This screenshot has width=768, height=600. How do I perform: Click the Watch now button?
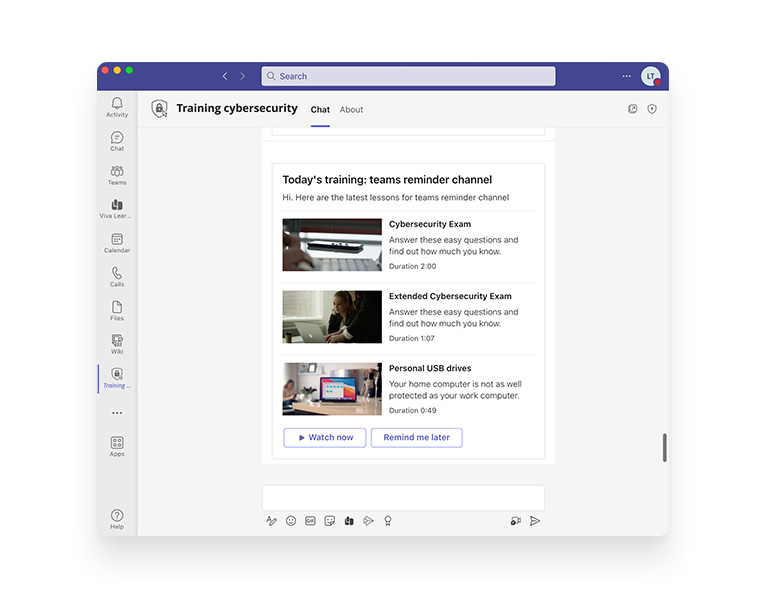click(x=324, y=438)
